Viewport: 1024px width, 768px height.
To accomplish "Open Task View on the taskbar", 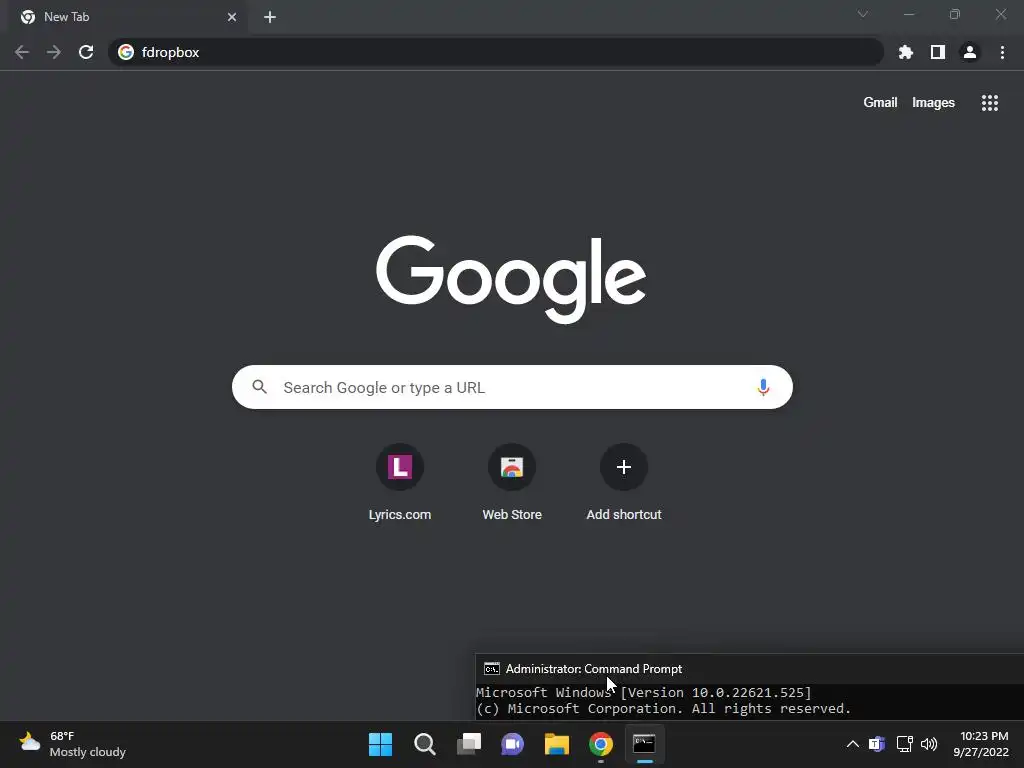I will click(469, 744).
